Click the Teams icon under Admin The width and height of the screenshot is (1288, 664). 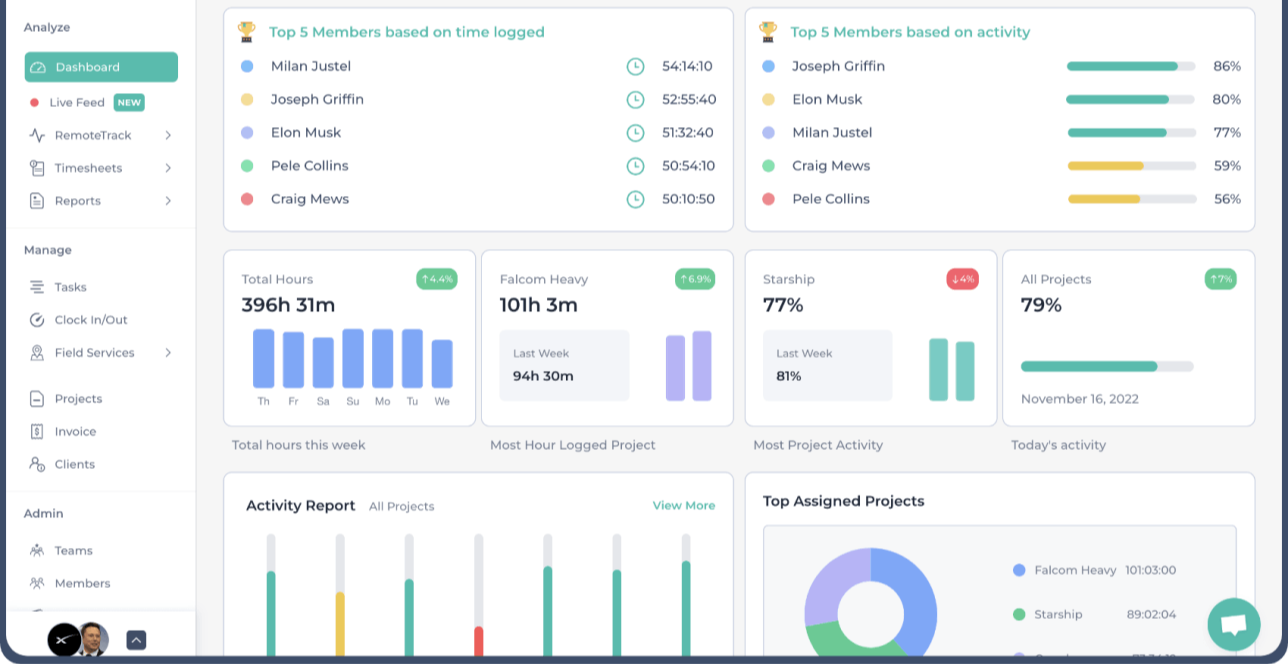(x=36, y=550)
